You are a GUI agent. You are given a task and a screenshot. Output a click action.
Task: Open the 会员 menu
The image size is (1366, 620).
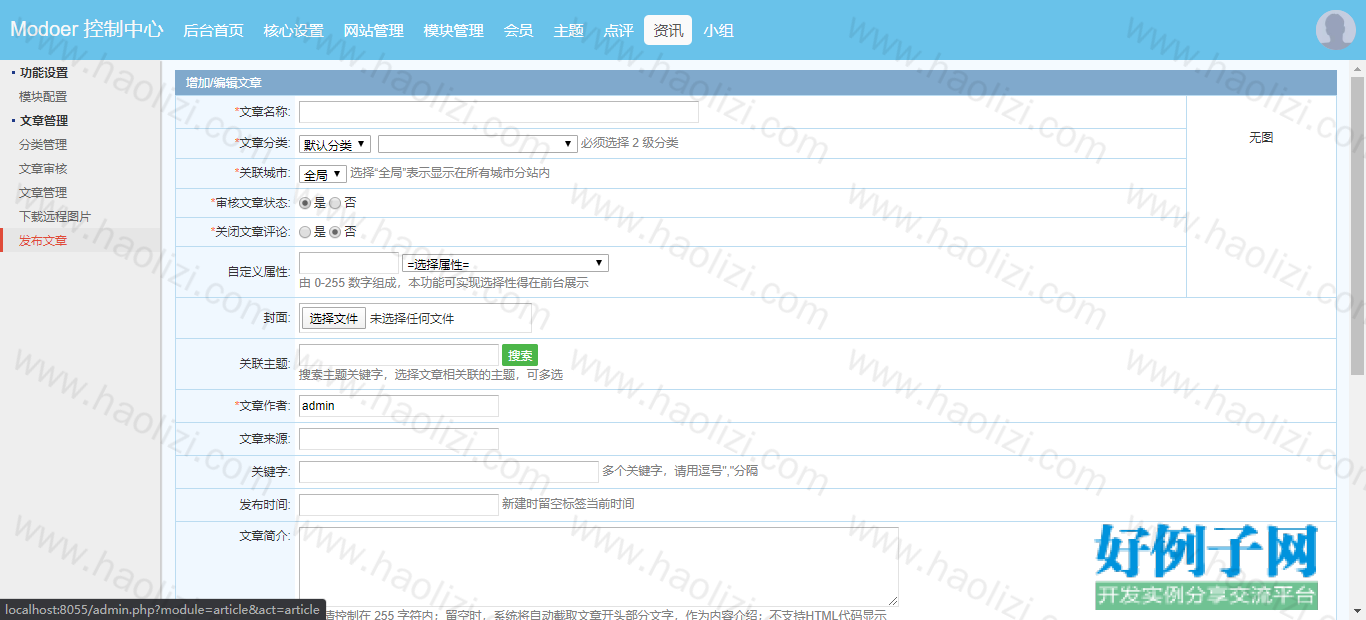click(x=518, y=30)
